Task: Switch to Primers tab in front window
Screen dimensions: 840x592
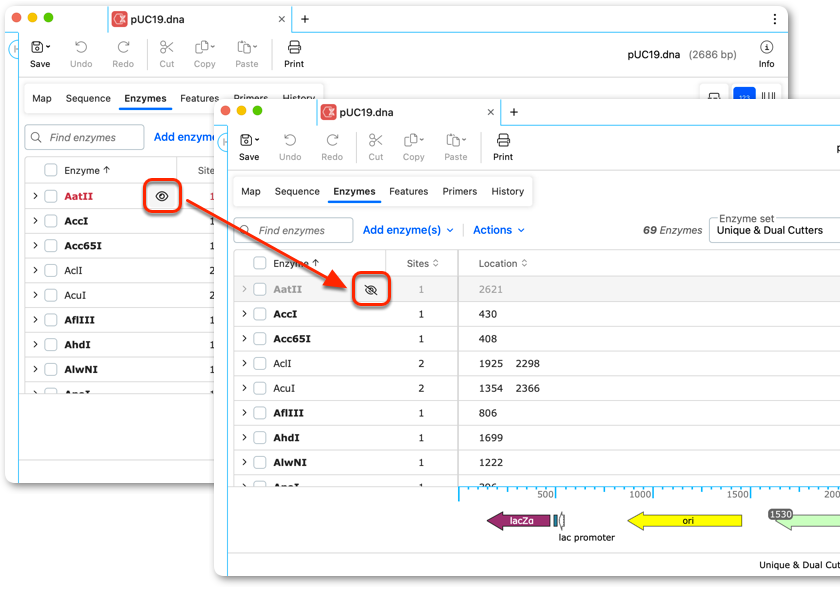Action: click(460, 191)
